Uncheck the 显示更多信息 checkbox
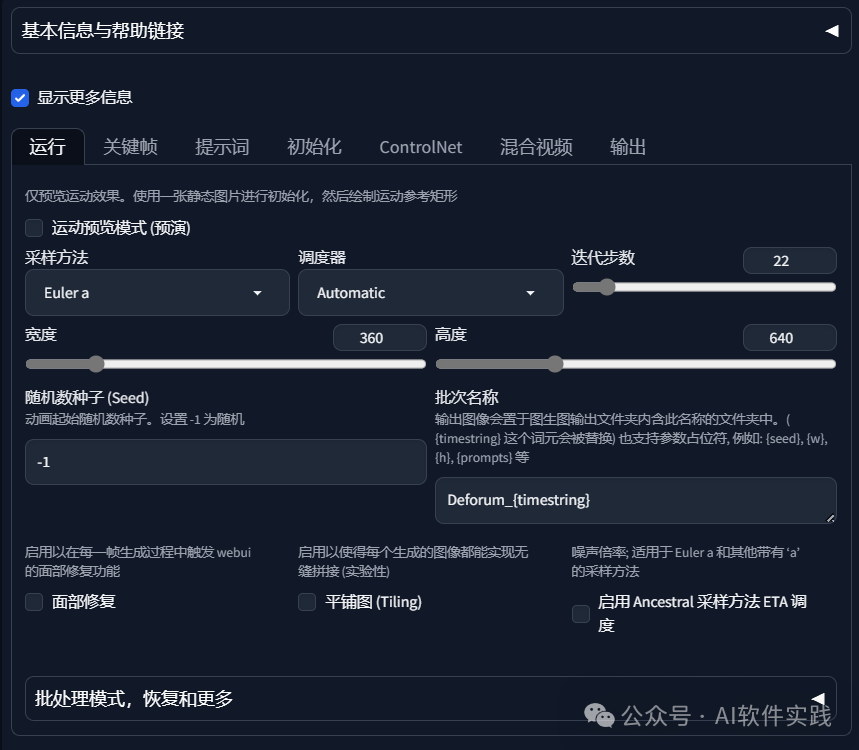Image resolution: width=859 pixels, height=750 pixels. coord(20,98)
